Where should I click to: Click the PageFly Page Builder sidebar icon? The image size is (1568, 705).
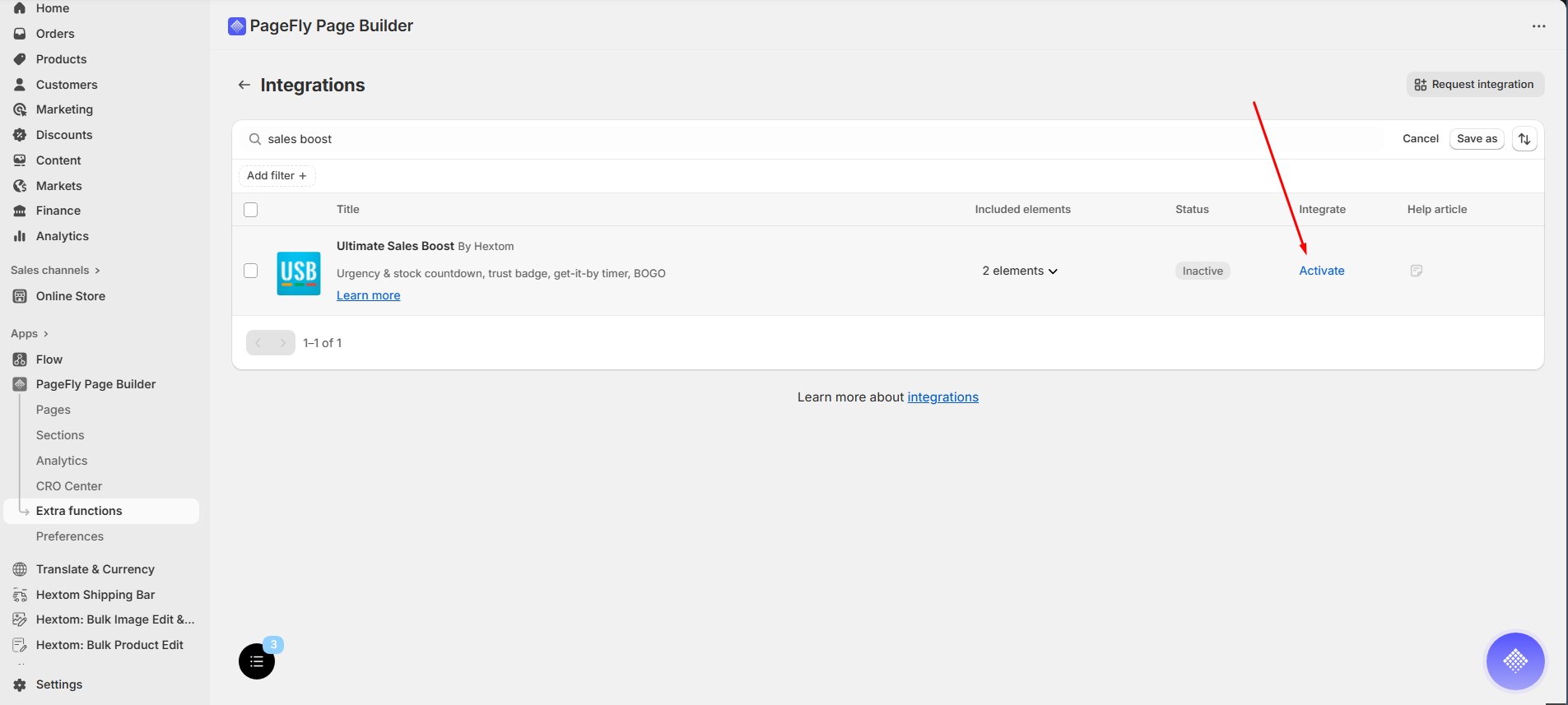tap(20, 384)
